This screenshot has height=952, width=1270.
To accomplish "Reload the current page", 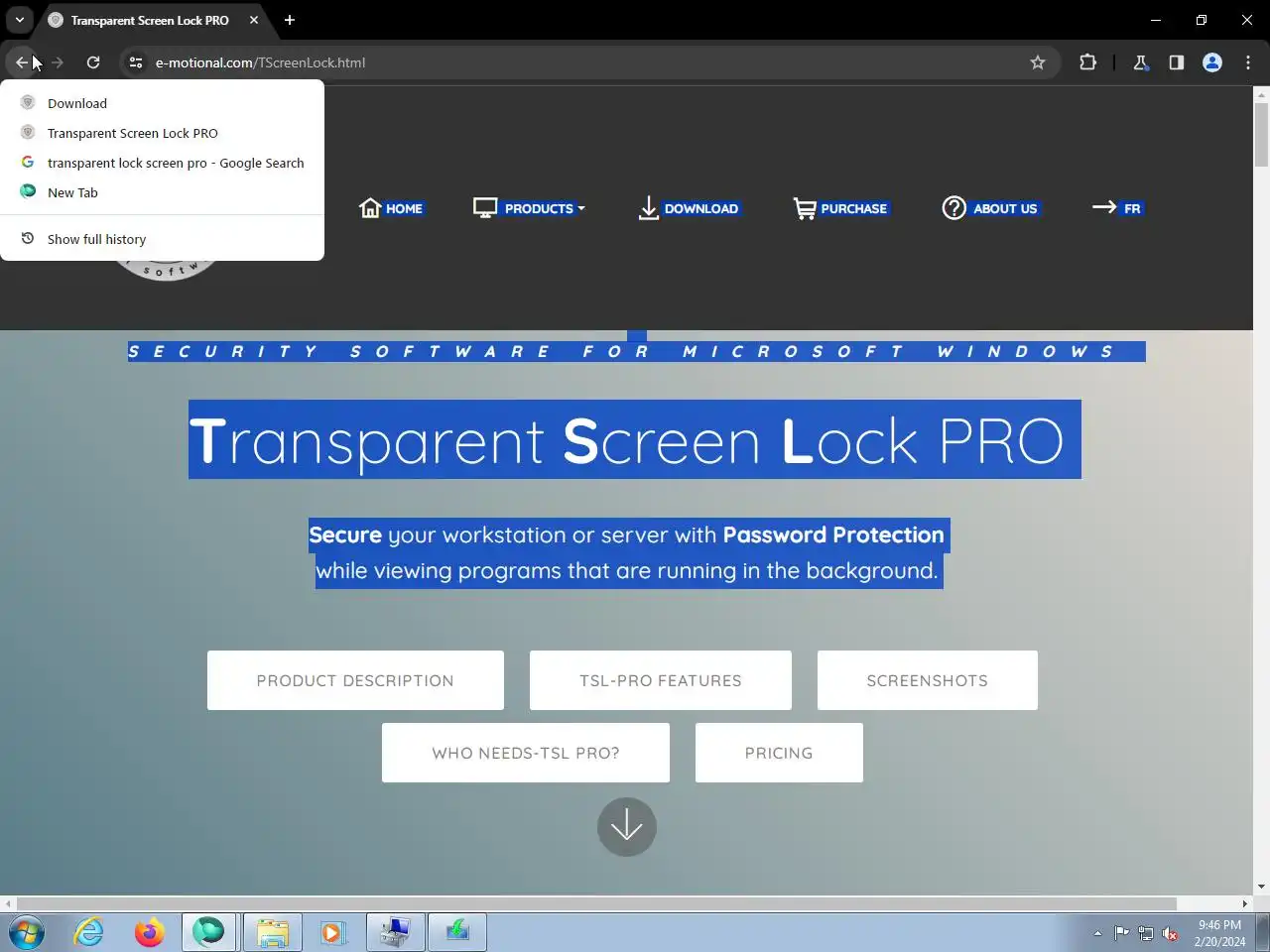I will (93, 62).
